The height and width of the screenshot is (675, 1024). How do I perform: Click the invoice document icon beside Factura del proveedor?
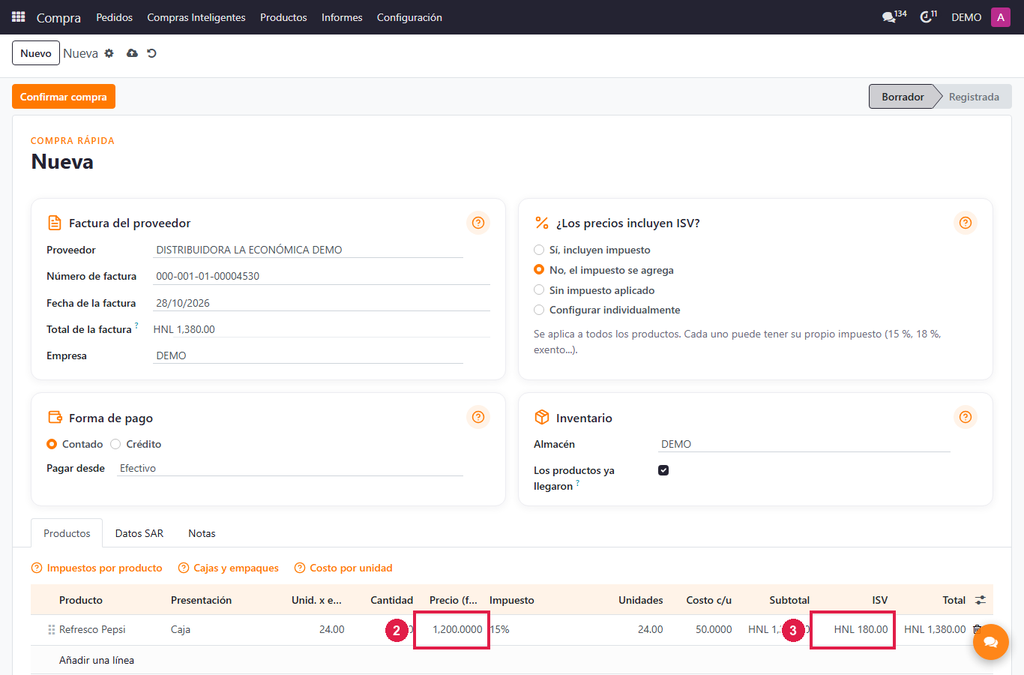click(x=55, y=223)
